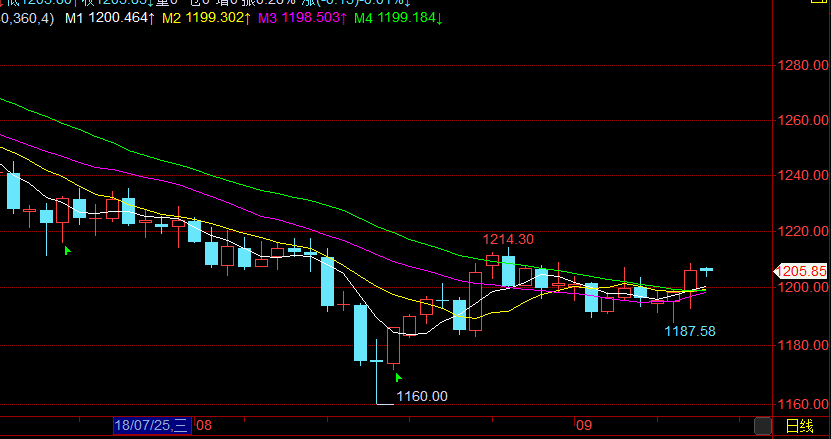Click the 1280.00 price axis label

803,65
